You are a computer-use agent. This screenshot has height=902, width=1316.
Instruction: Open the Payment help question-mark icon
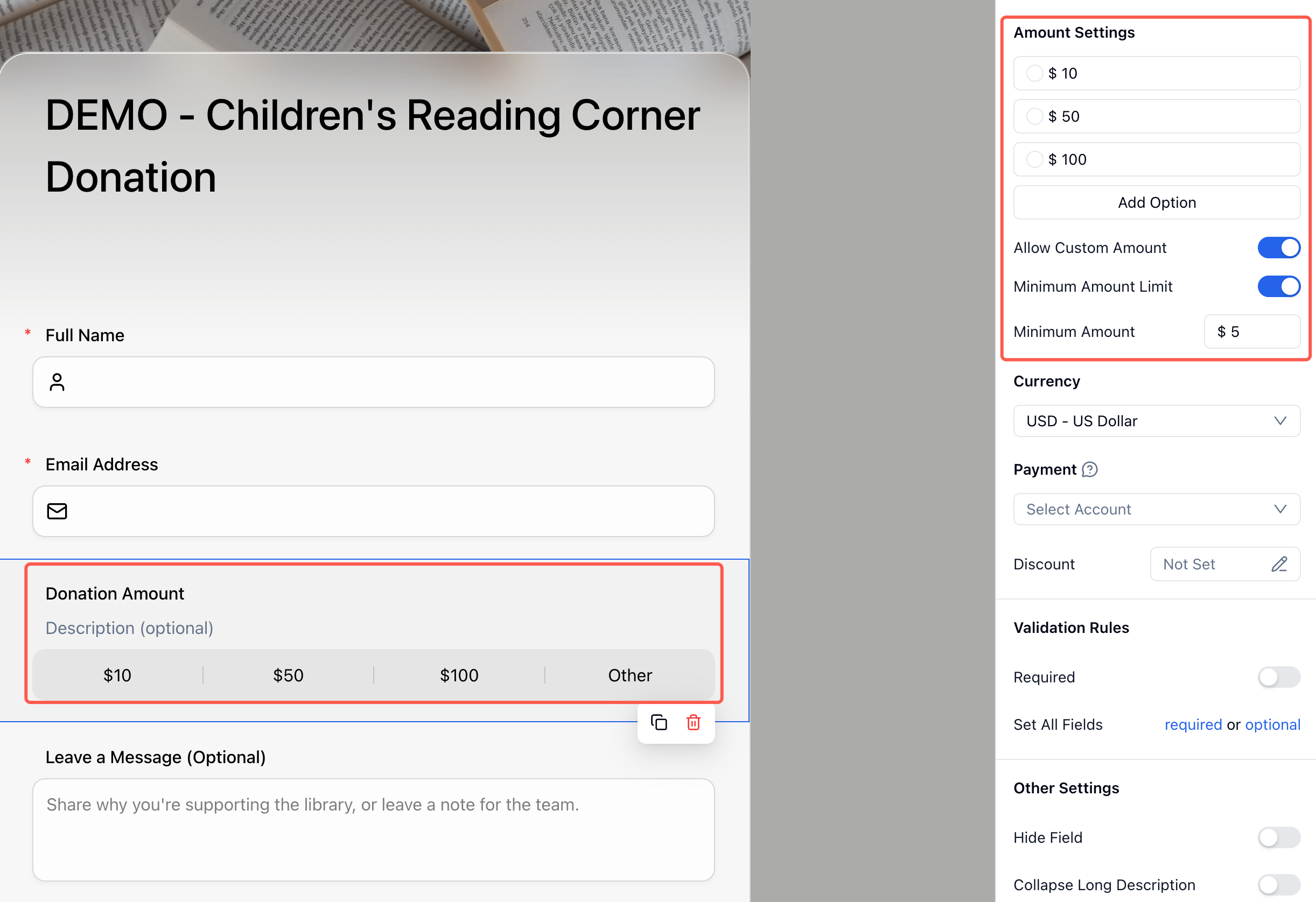click(1089, 470)
